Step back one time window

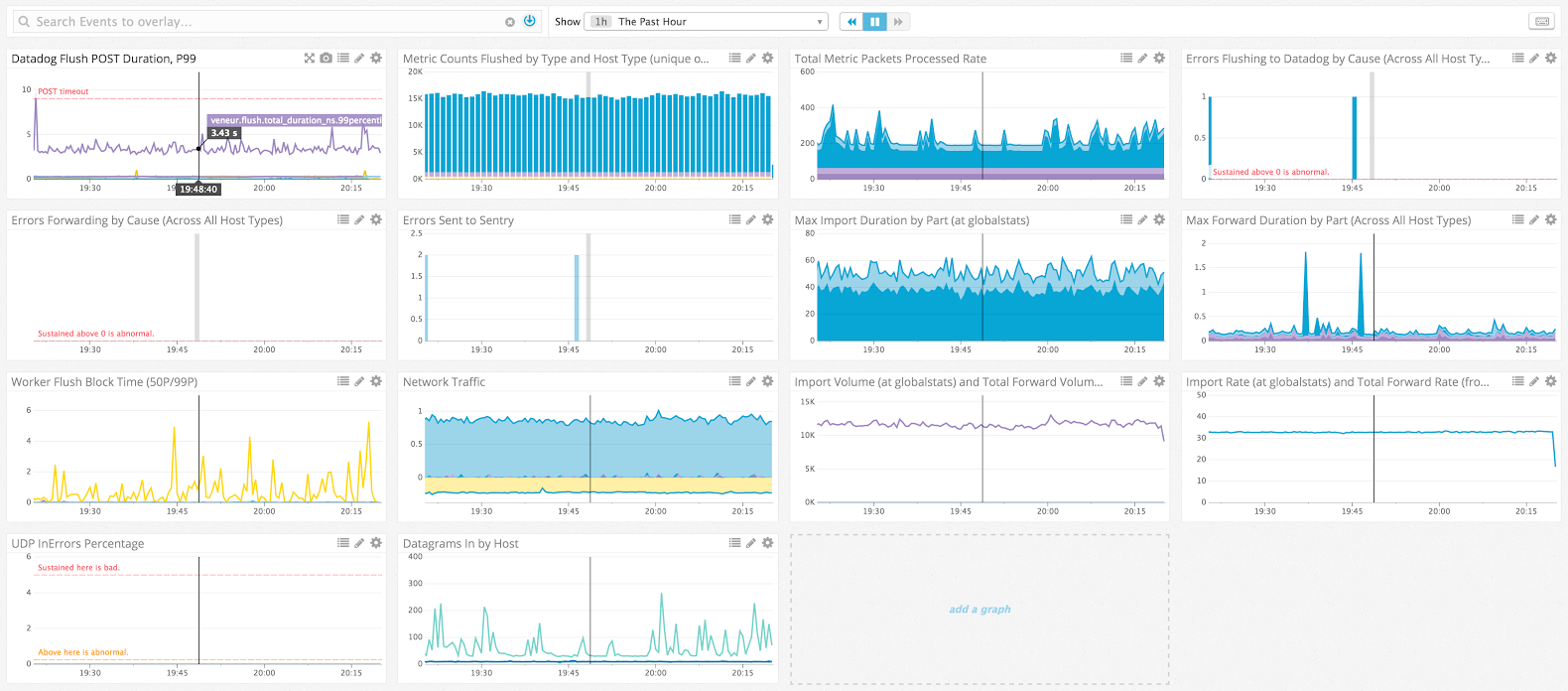pyautogui.click(x=851, y=22)
